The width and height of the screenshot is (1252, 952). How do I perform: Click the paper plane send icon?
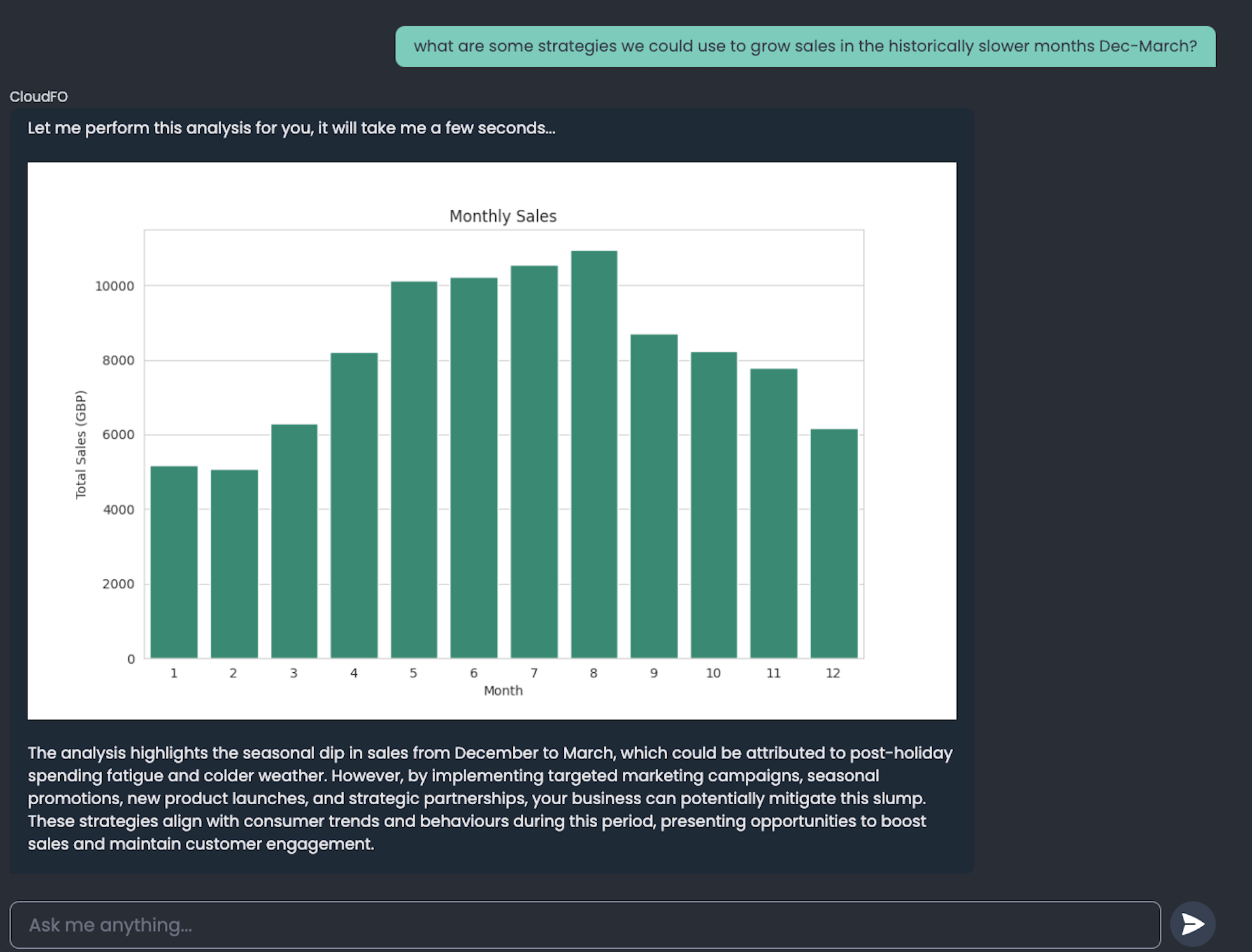click(x=1193, y=924)
